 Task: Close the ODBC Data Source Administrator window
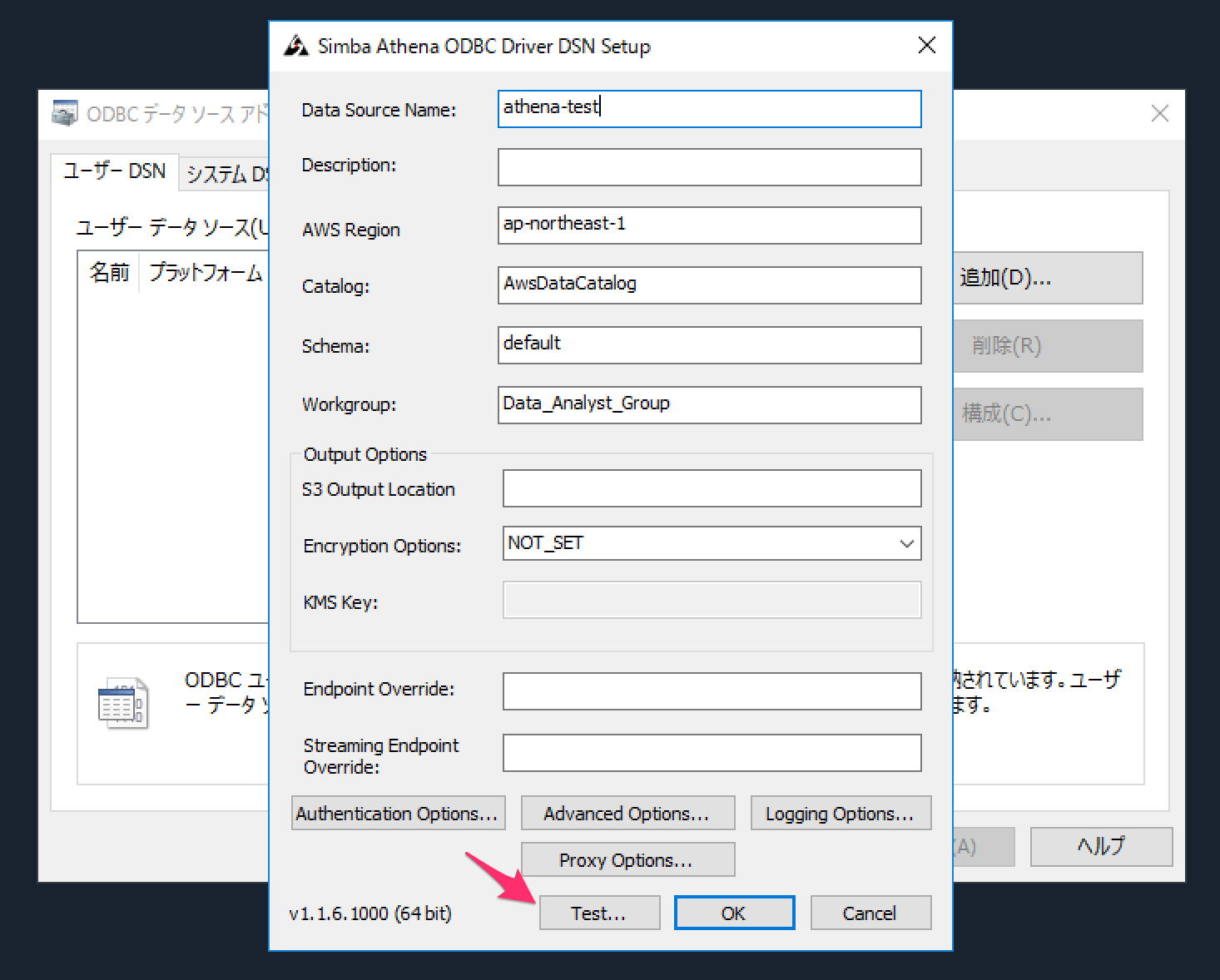(1159, 114)
